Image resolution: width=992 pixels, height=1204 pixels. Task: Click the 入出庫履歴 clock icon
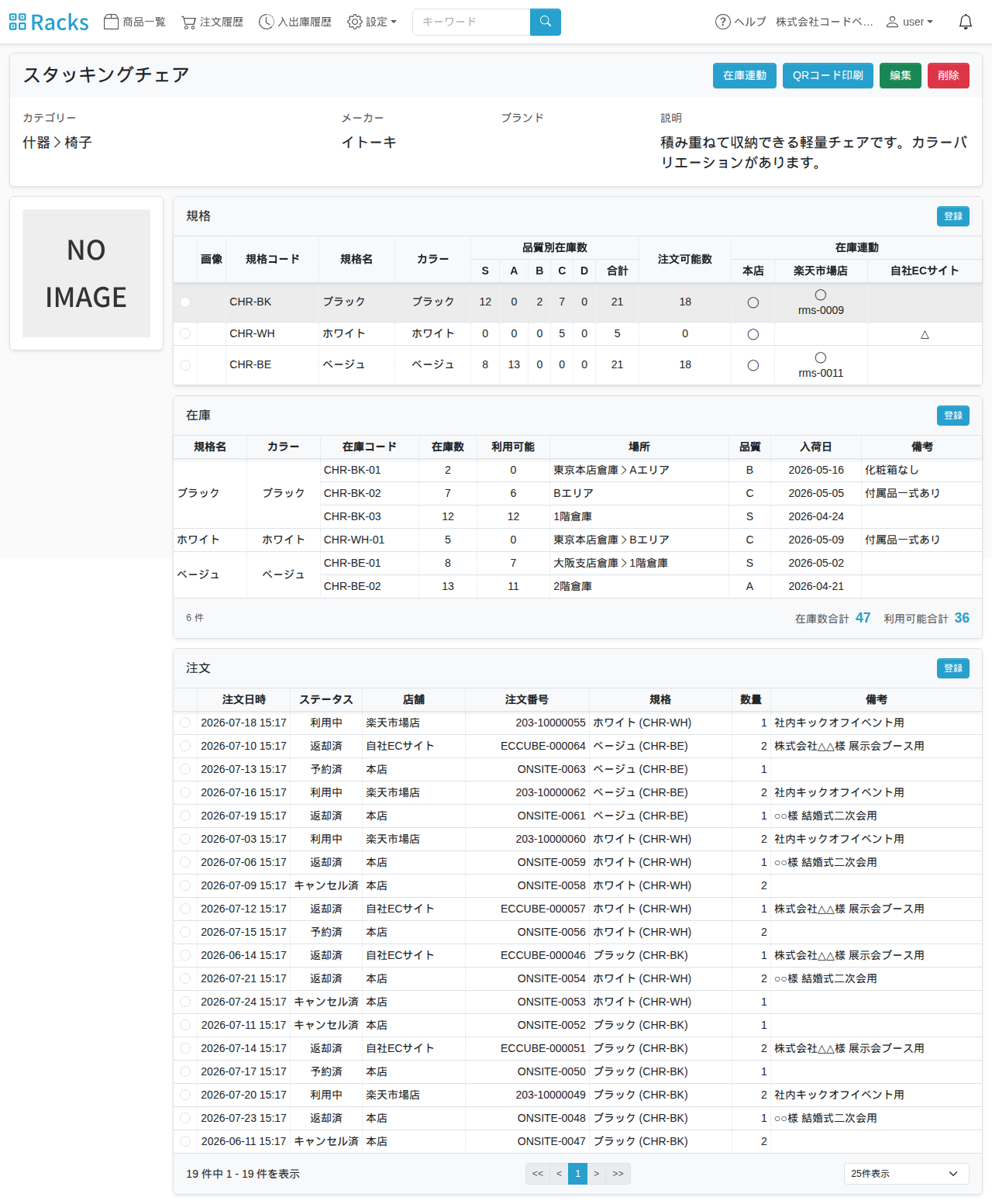(x=267, y=22)
